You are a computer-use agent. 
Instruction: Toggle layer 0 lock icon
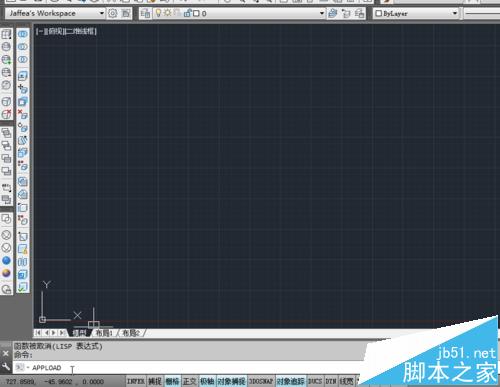187,13
